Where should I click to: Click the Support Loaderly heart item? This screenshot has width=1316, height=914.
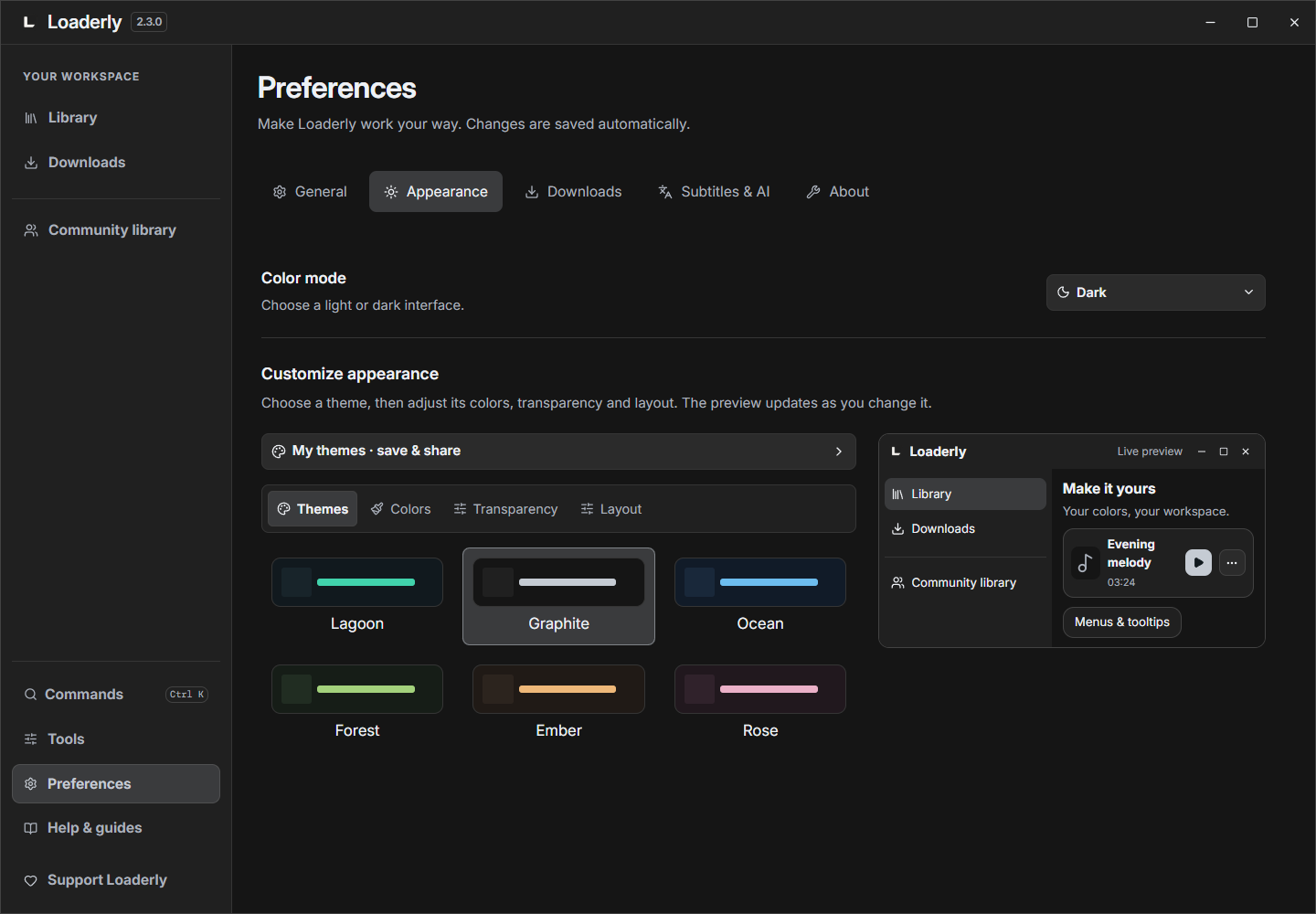116,880
